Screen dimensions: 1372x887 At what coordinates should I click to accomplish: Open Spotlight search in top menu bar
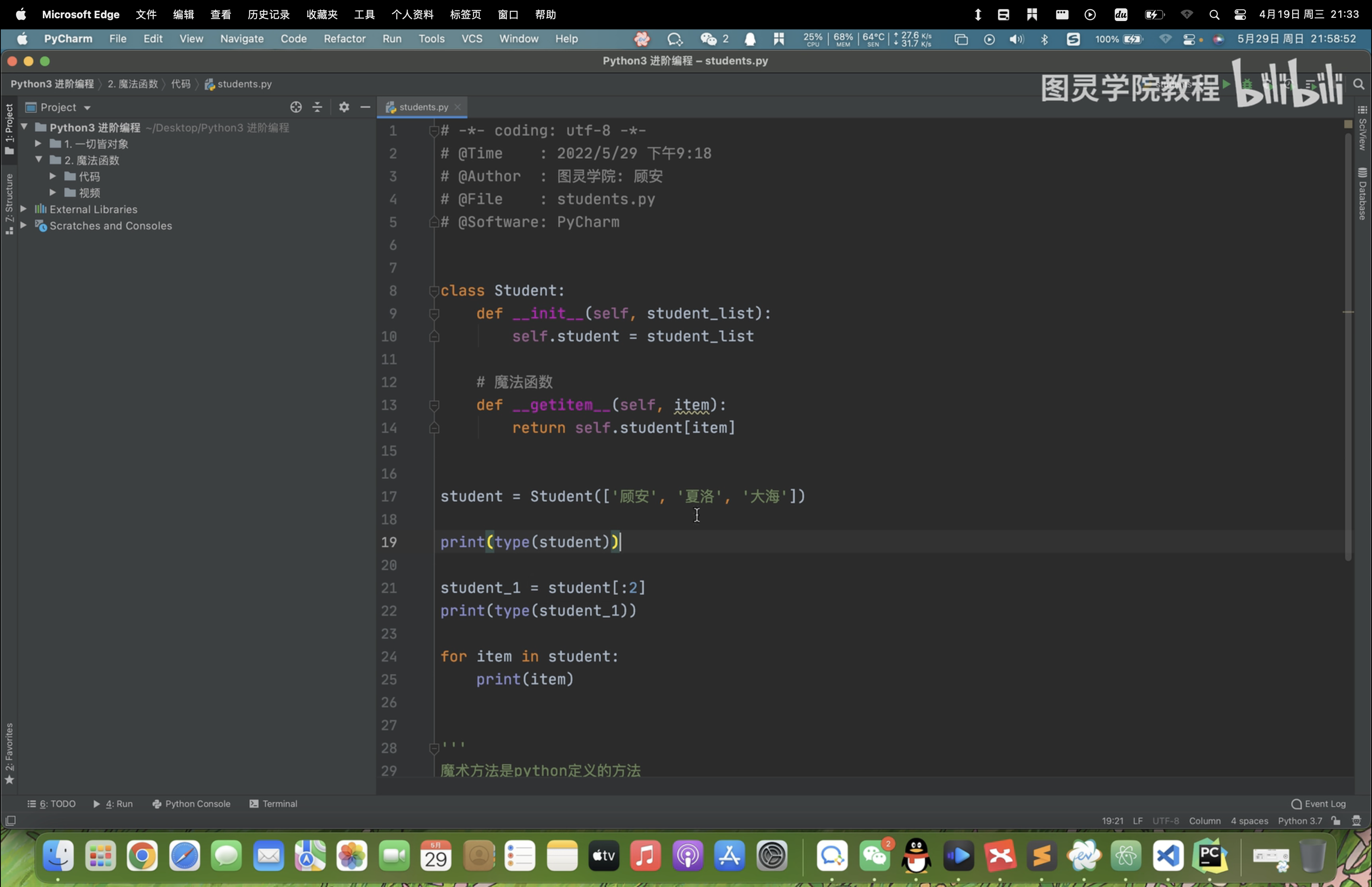1214,15
